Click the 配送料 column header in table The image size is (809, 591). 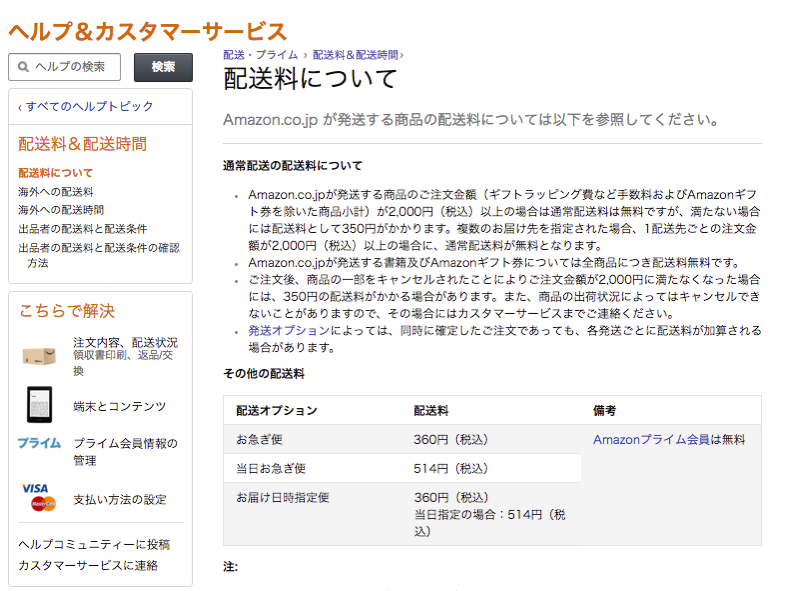coord(431,410)
